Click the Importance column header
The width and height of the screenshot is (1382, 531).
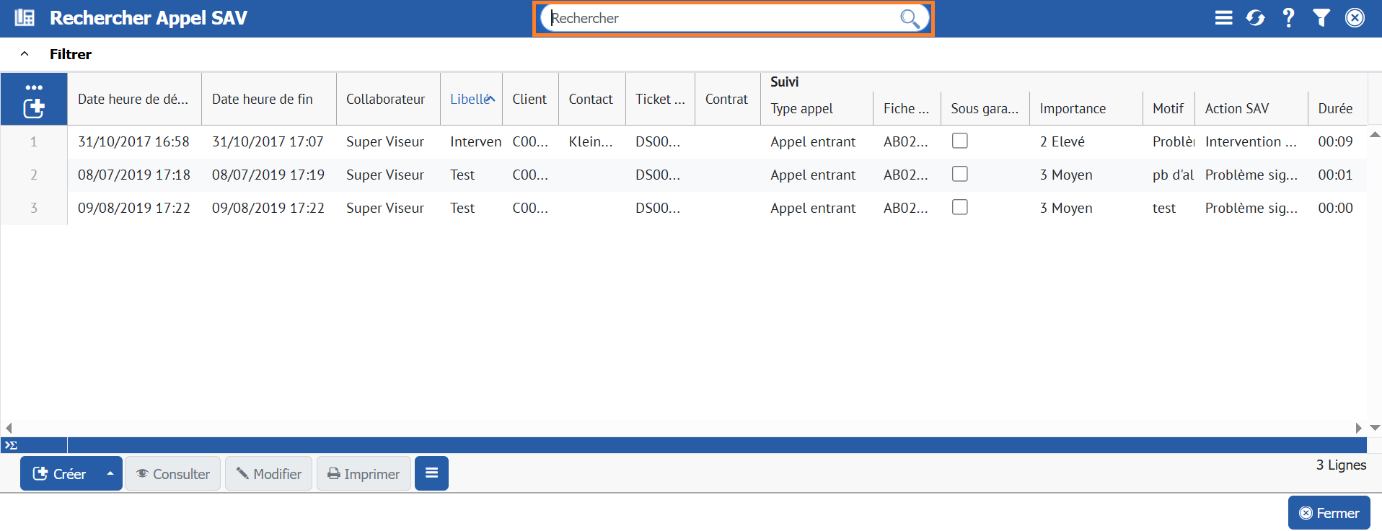(x=1072, y=108)
